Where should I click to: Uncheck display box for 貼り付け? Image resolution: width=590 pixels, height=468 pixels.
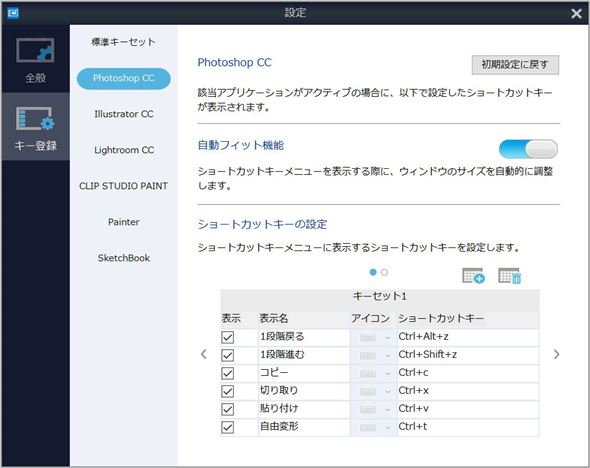tap(228, 409)
